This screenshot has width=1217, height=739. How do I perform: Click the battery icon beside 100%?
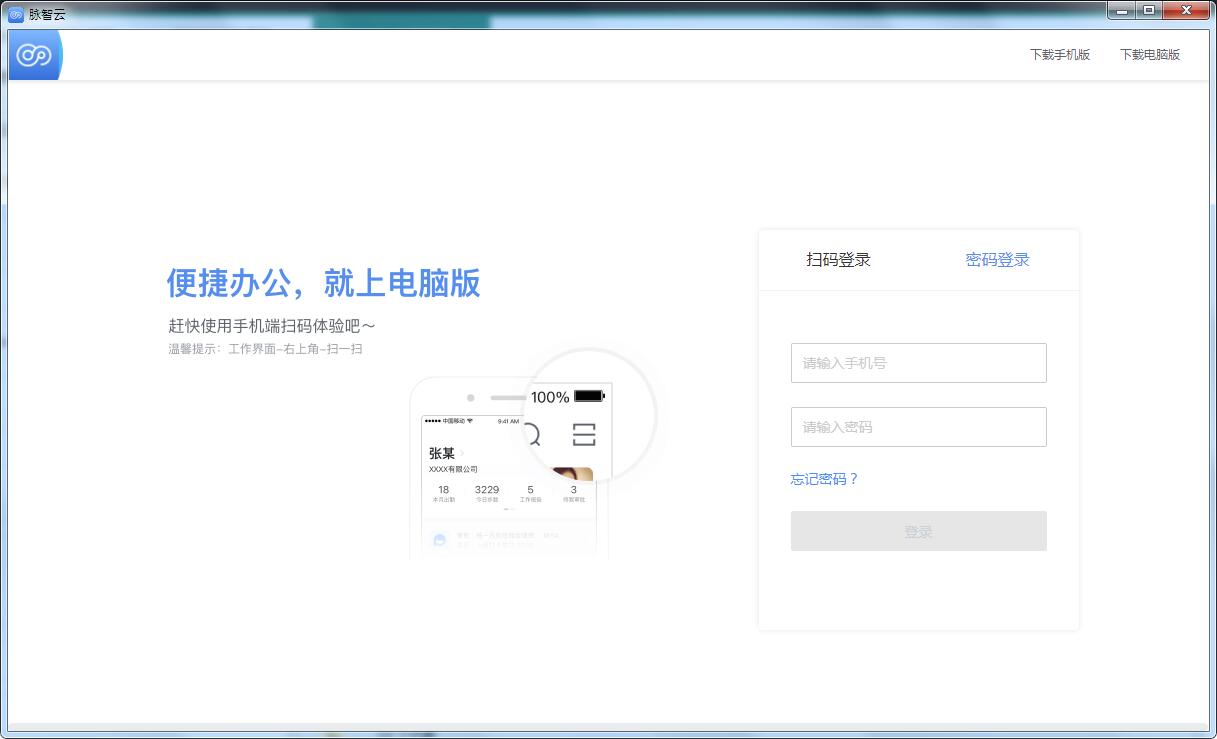coord(589,397)
